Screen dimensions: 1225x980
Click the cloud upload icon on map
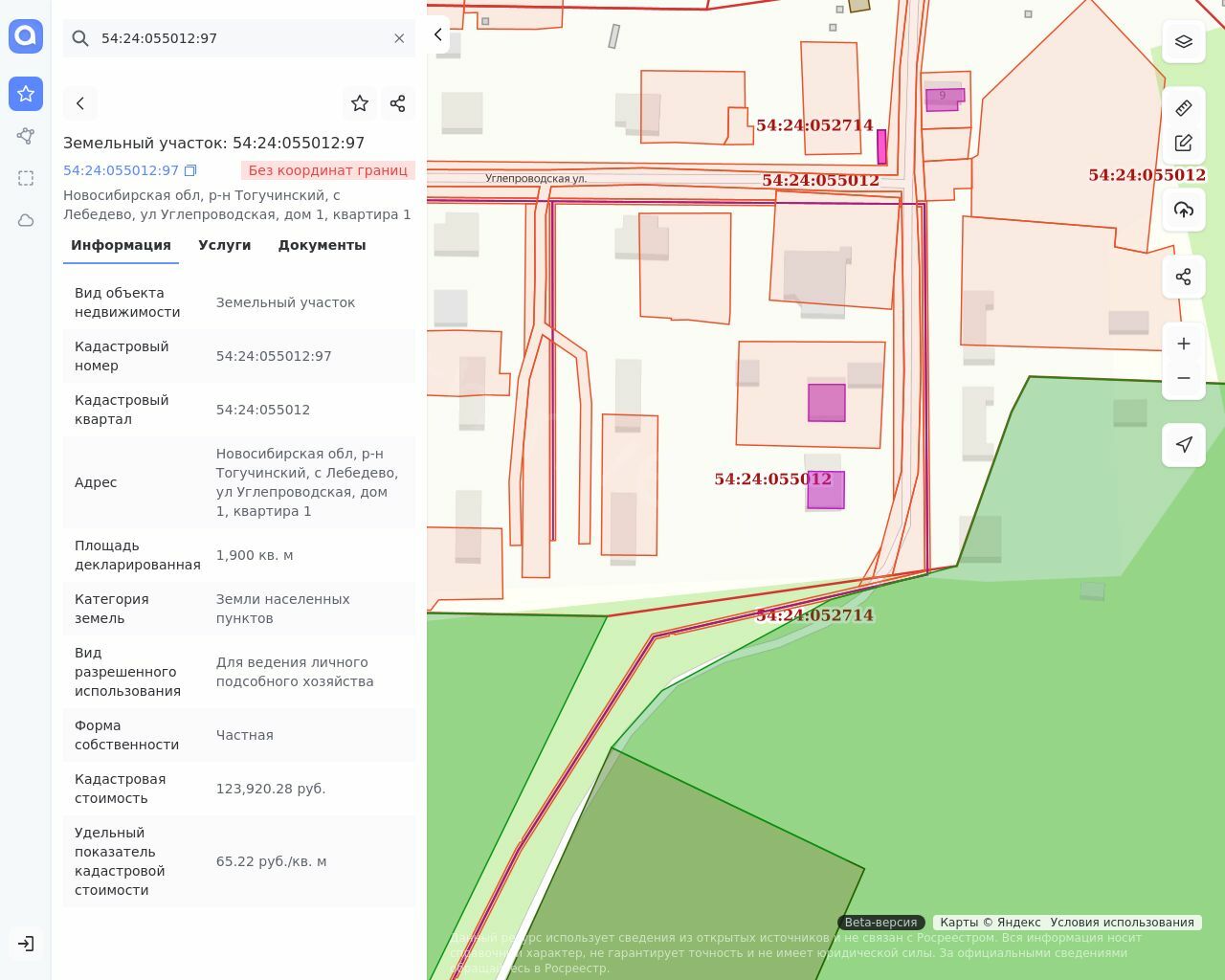pos(1183,210)
